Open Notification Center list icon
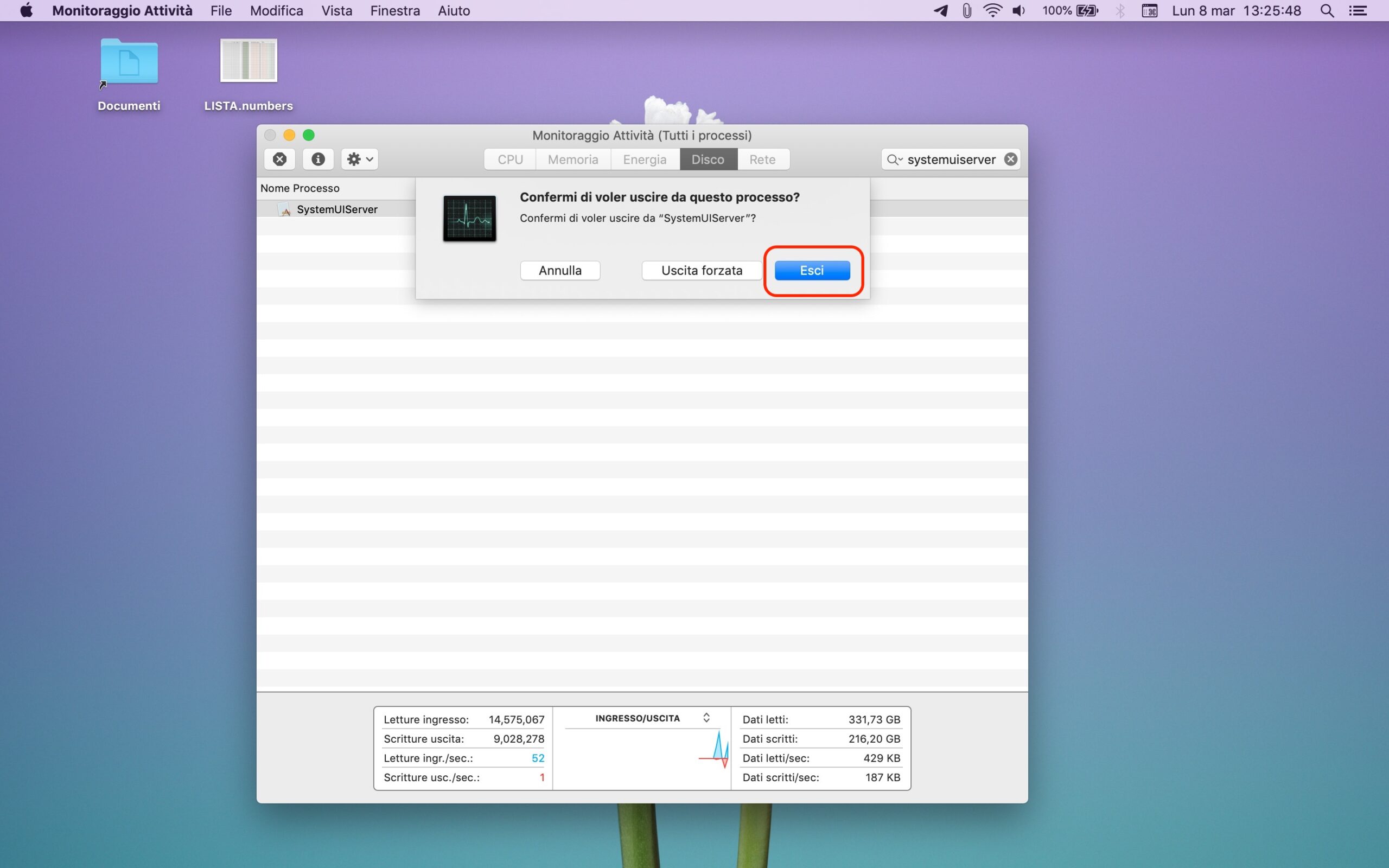1389x868 pixels. point(1358,10)
